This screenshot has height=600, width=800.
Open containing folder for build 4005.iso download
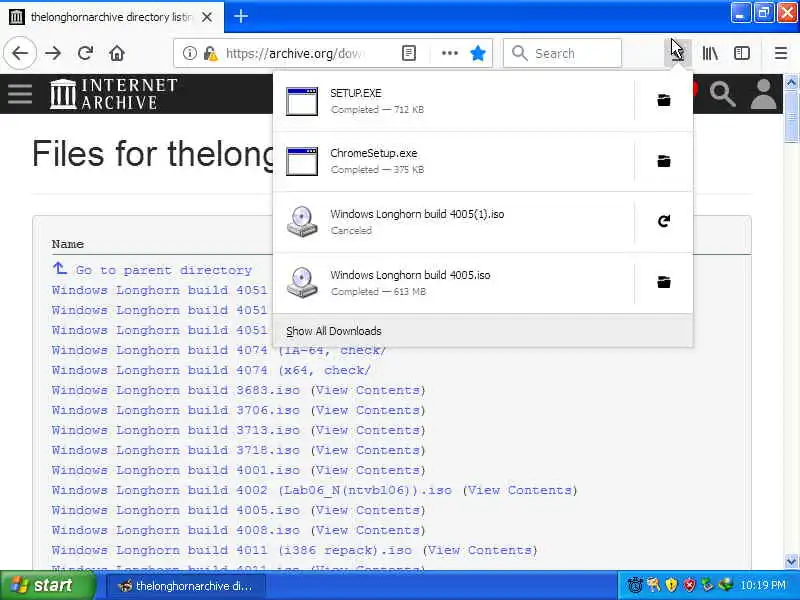point(663,282)
